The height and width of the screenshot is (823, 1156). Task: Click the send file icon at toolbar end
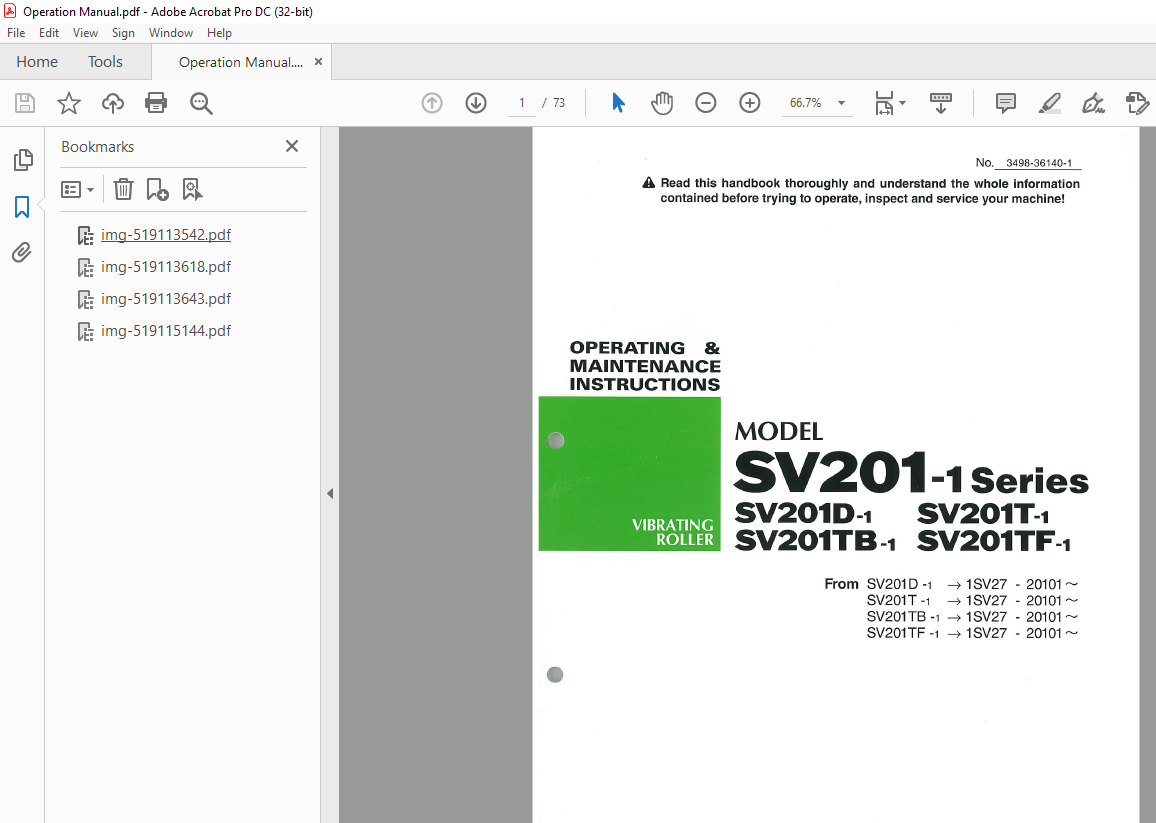click(x=1138, y=103)
